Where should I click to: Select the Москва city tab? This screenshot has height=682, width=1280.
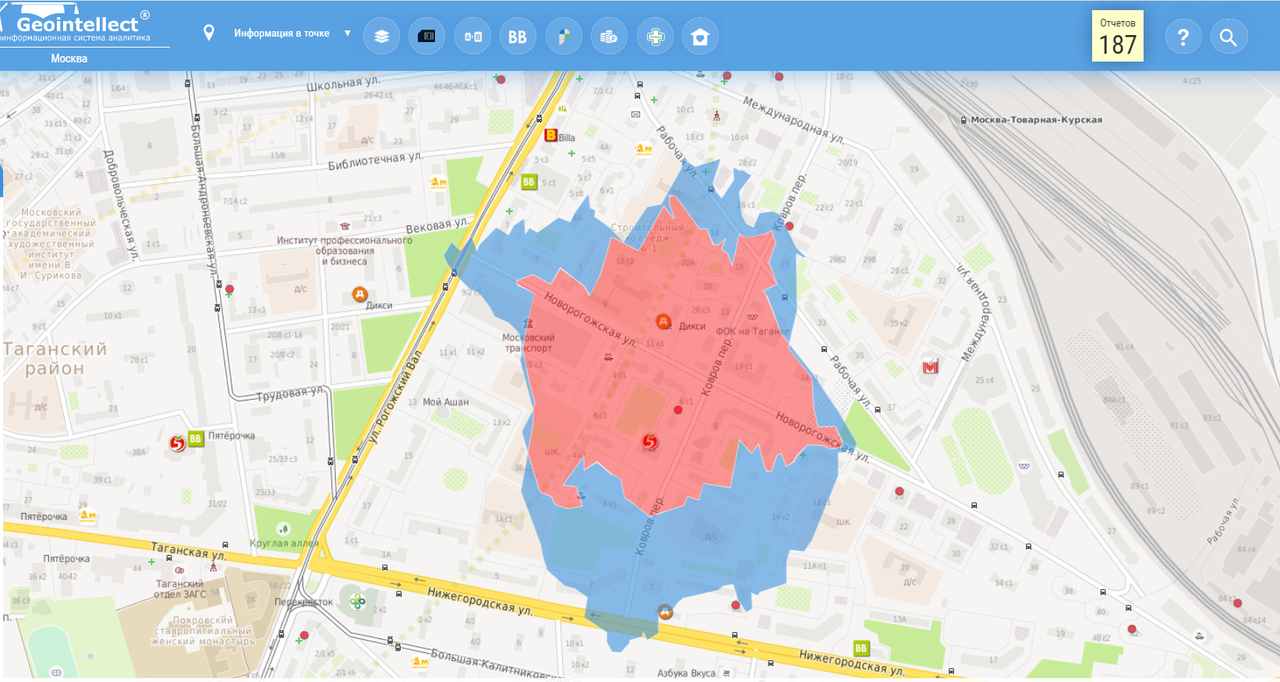(69, 59)
